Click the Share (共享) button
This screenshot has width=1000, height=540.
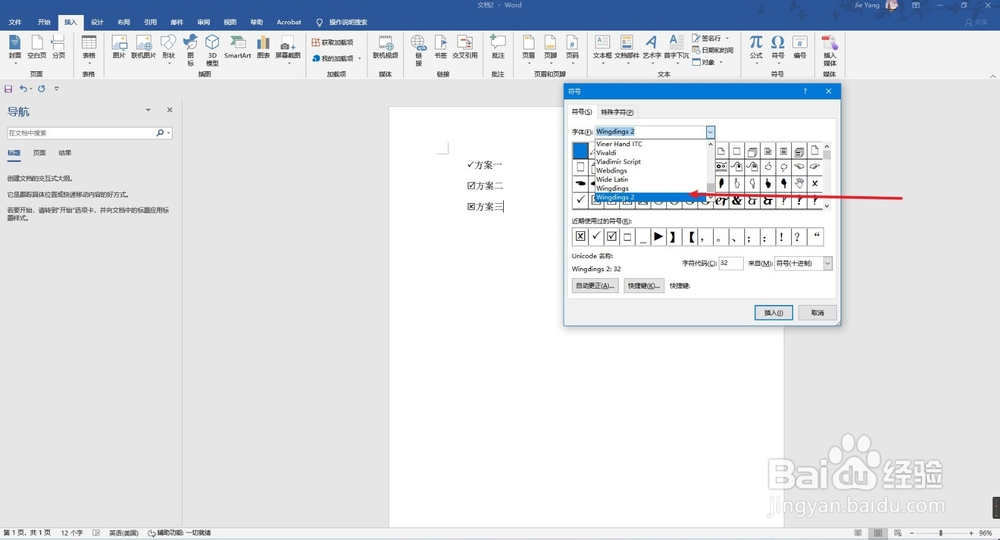point(978,22)
